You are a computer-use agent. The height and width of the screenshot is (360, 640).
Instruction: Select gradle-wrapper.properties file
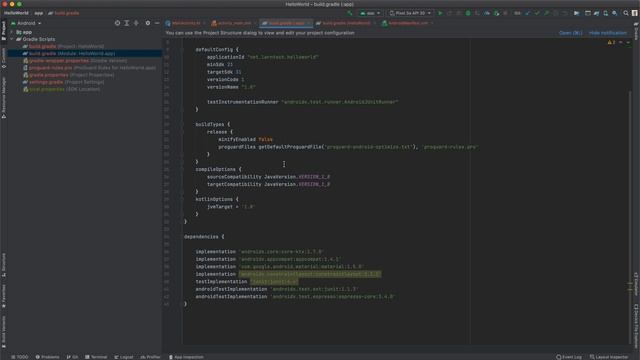click(x=85, y=61)
